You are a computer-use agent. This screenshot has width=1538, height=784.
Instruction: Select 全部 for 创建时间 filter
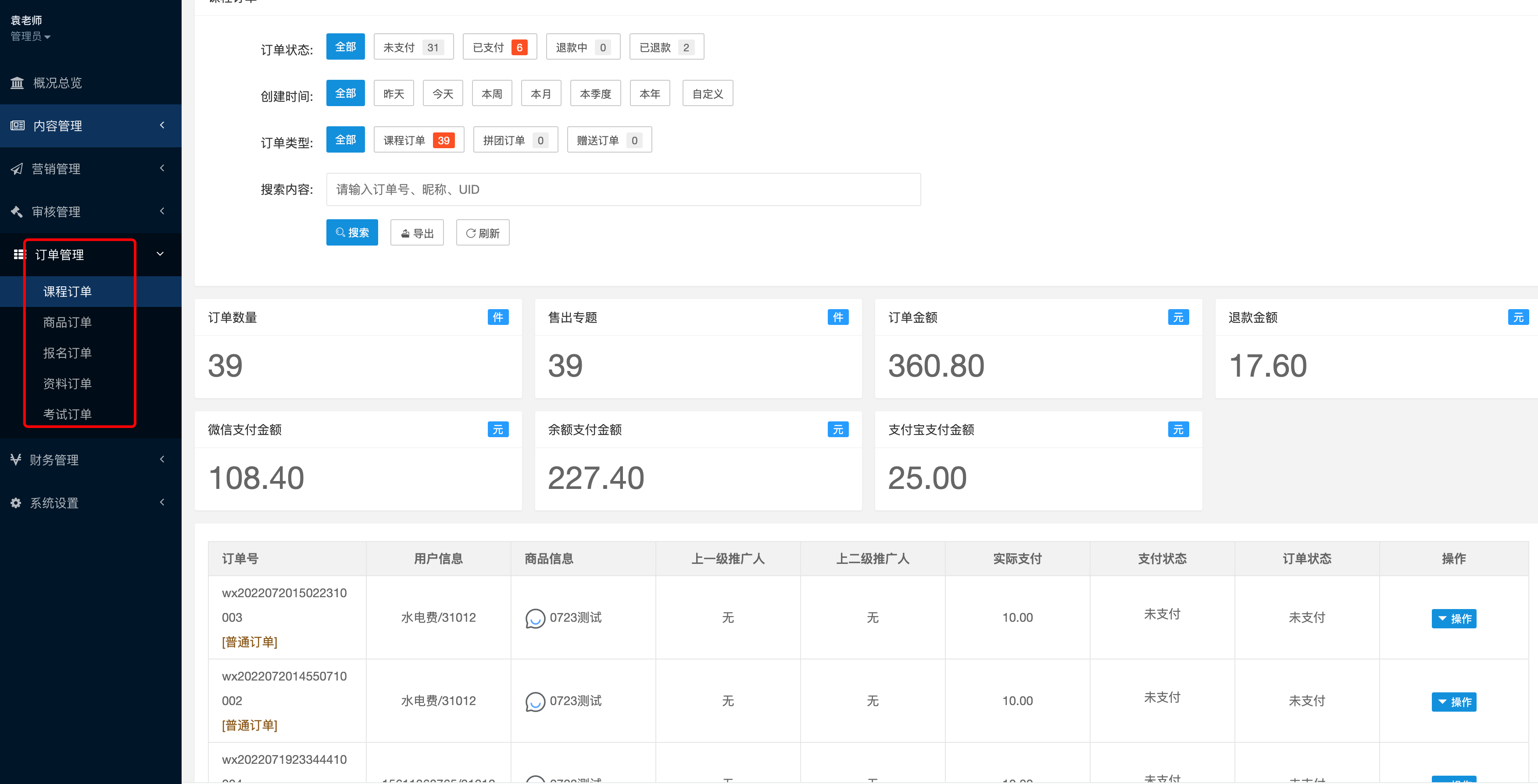(x=345, y=93)
